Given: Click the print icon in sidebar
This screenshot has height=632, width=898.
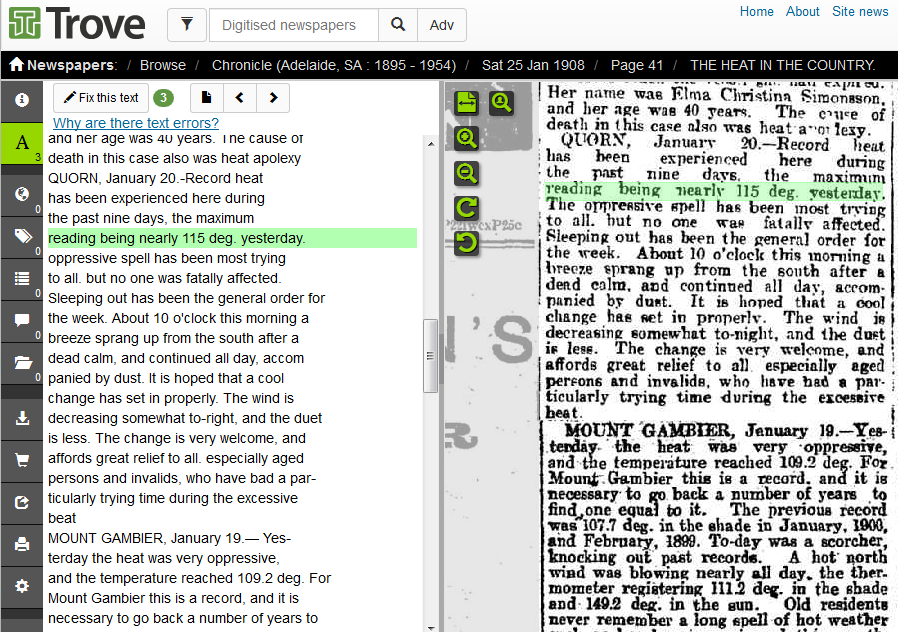Looking at the screenshot, I should [22, 544].
